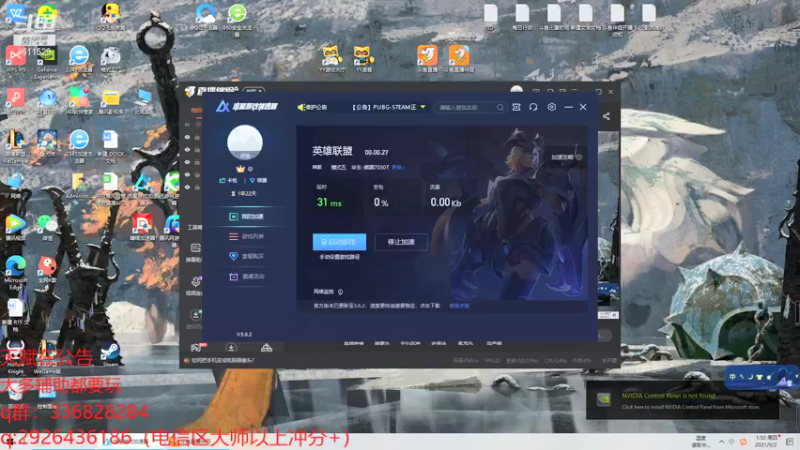
Task: Click the 31 ms latency value
Action: coord(329,203)
